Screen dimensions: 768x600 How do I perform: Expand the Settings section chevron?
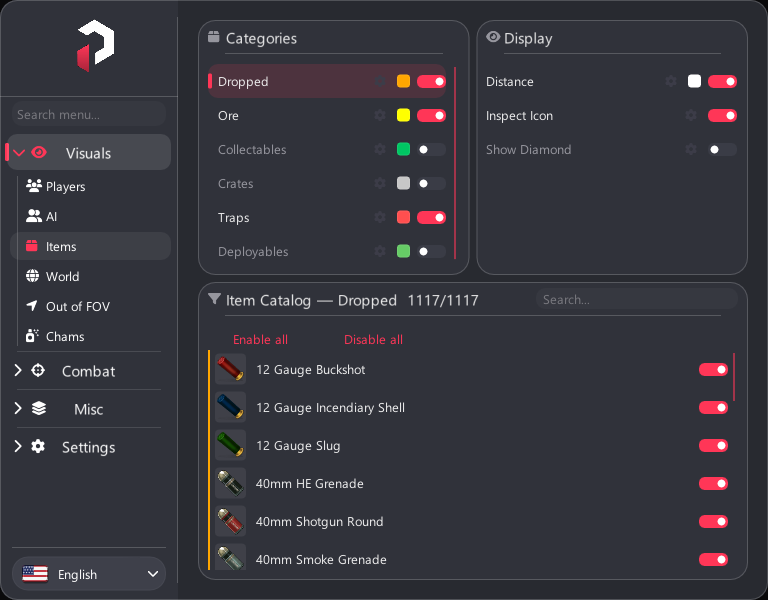click(x=18, y=447)
